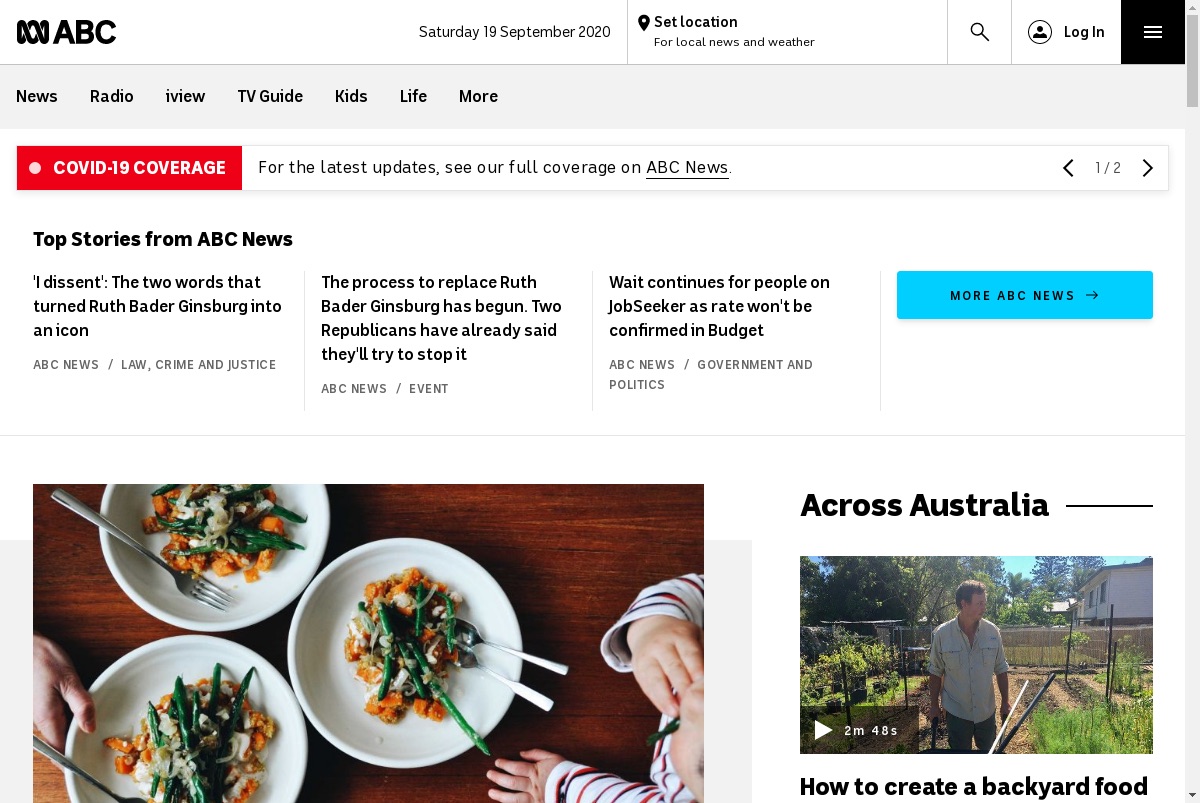Open the 'I dissent' Ginsburg story
This screenshot has height=803, width=1200.
click(x=158, y=306)
